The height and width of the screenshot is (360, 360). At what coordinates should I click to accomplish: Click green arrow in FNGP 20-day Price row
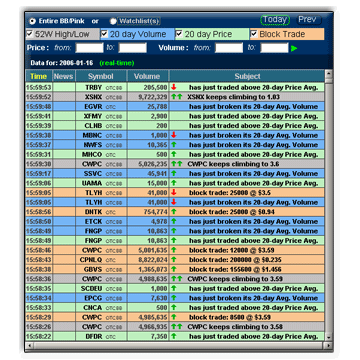pos(173,240)
